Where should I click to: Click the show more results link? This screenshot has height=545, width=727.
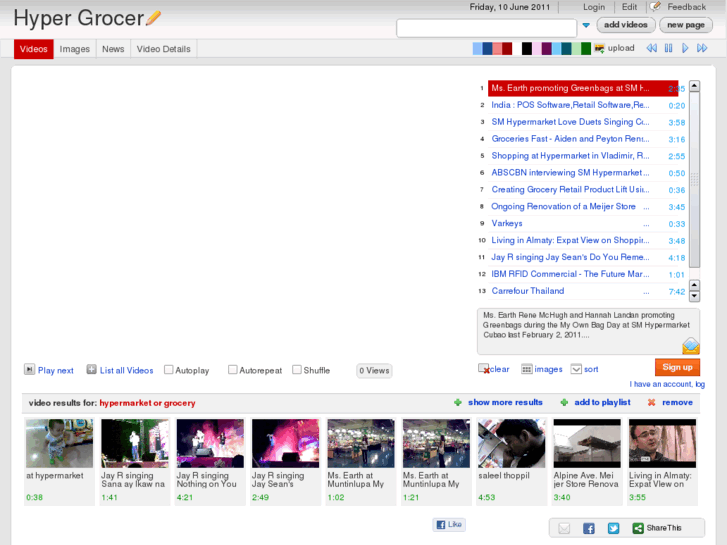tap(505, 403)
